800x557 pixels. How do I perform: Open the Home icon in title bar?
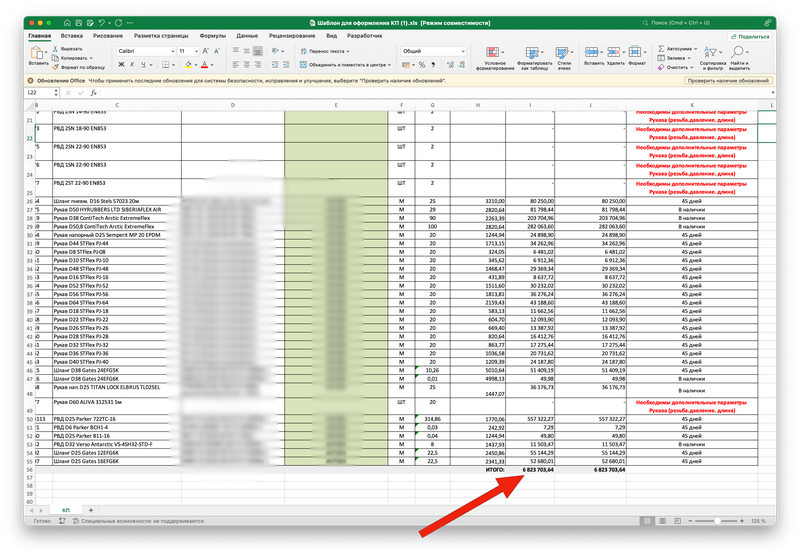[67, 23]
